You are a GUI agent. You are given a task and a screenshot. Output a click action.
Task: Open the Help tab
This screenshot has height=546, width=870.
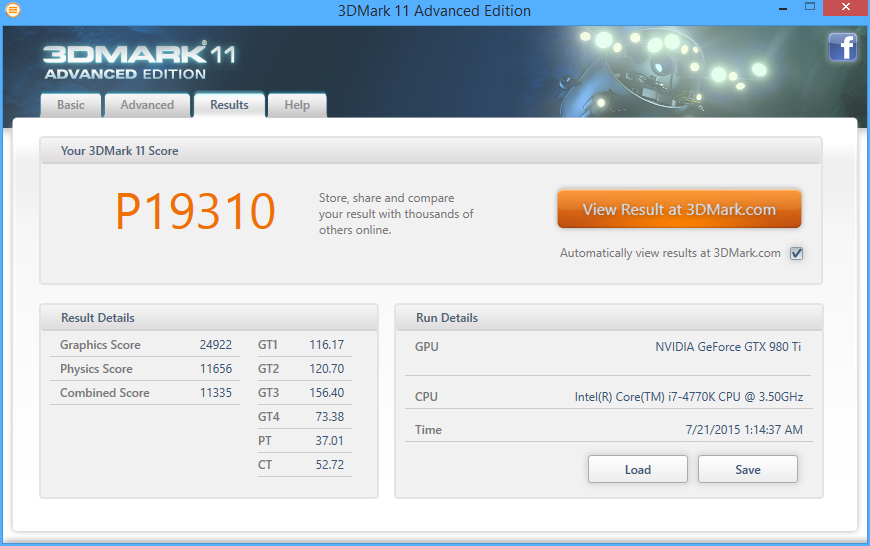[297, 105]
